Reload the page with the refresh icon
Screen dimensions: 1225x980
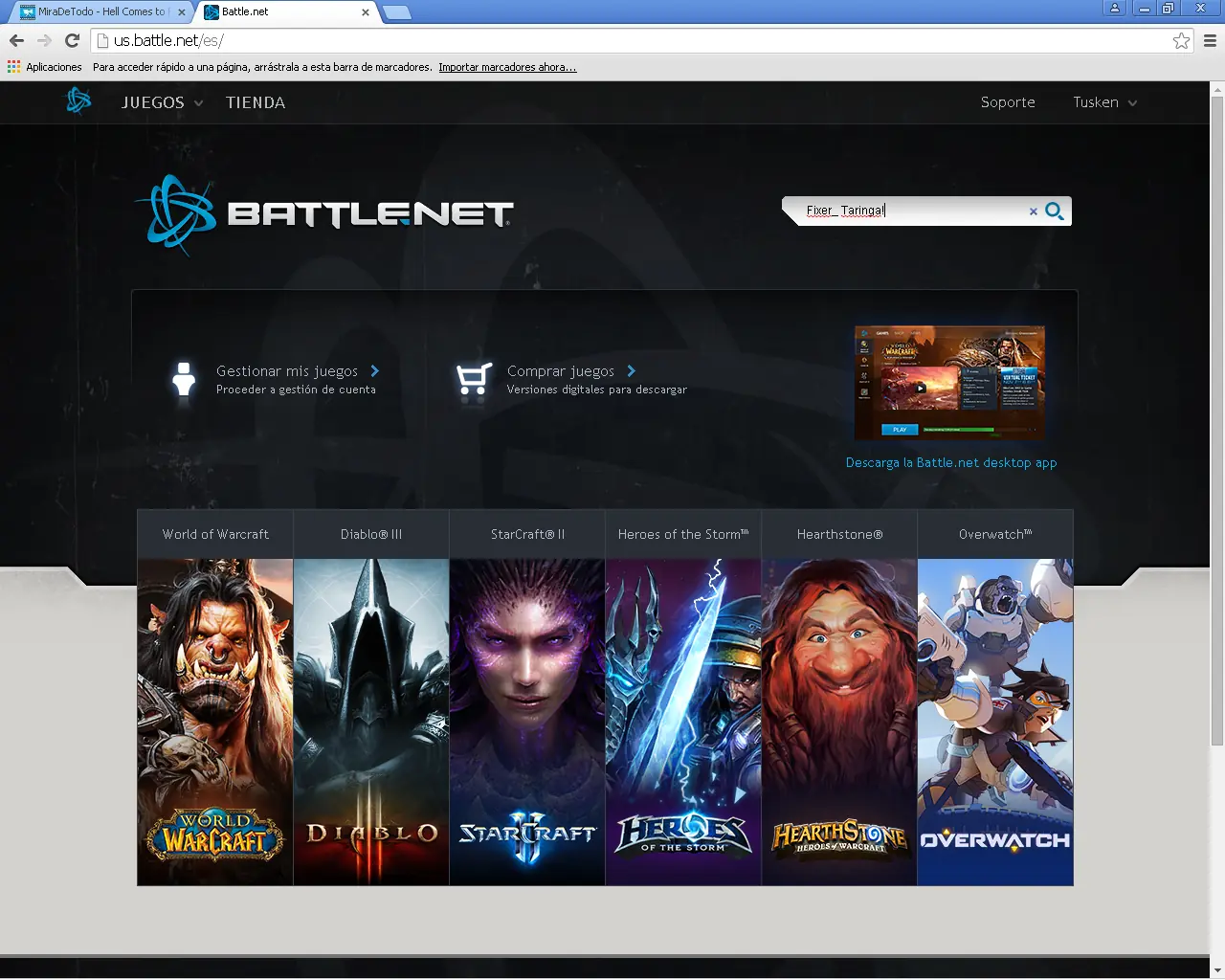72,40
